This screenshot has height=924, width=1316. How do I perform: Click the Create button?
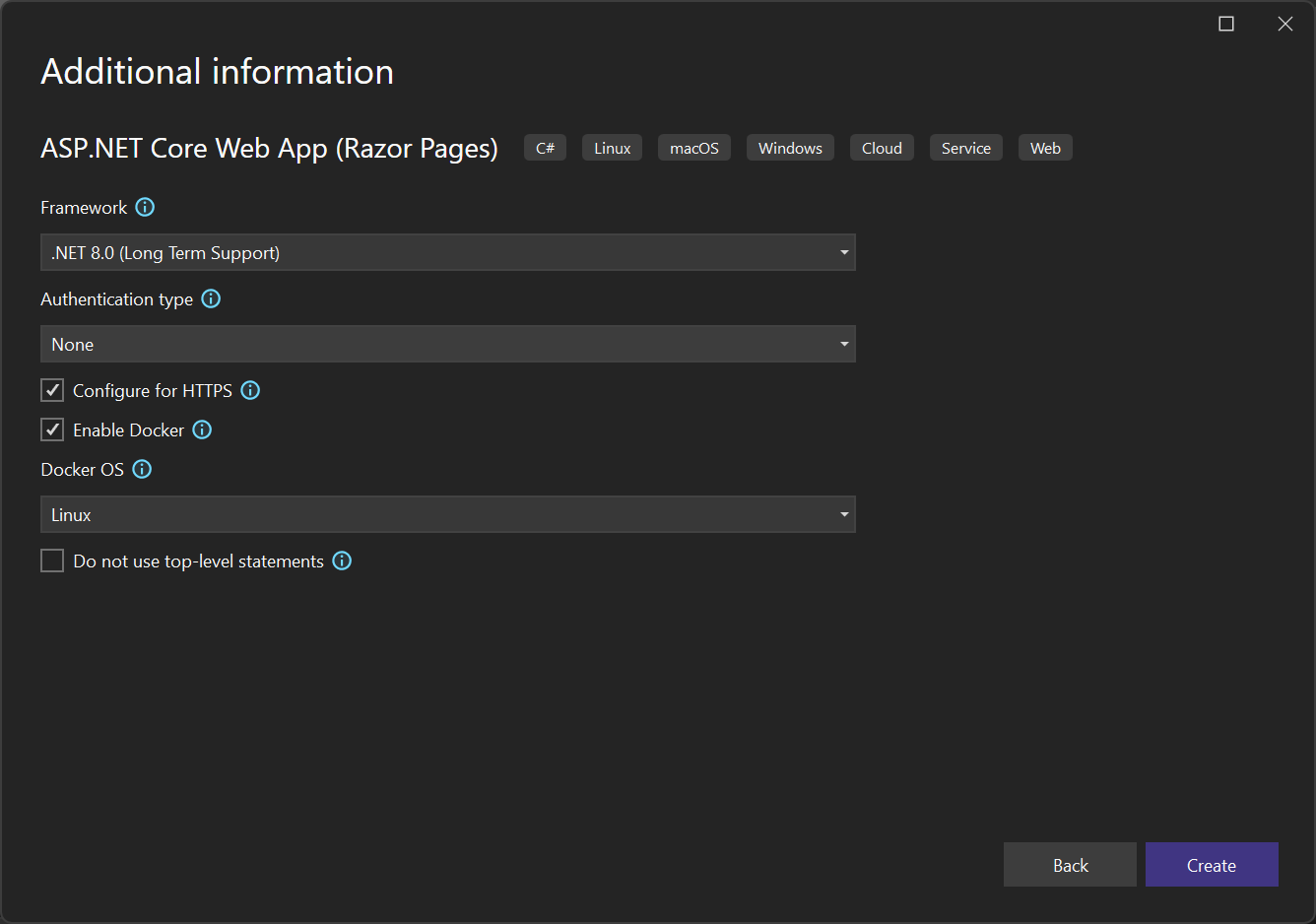pos(1212,864)
